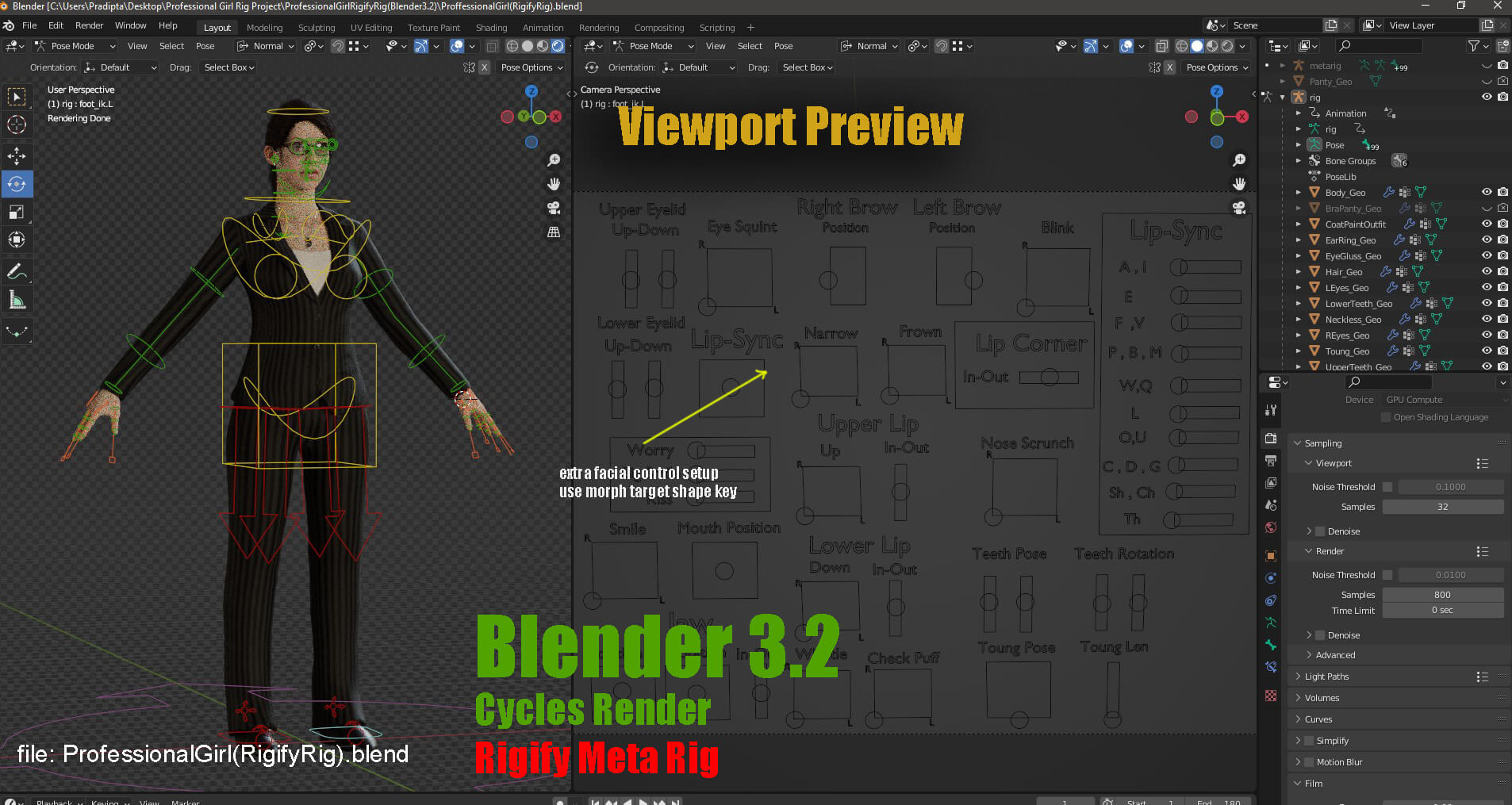The image size is (1512, 805).
Task: Click the Cursor tool icon
Action: (17, 125)
